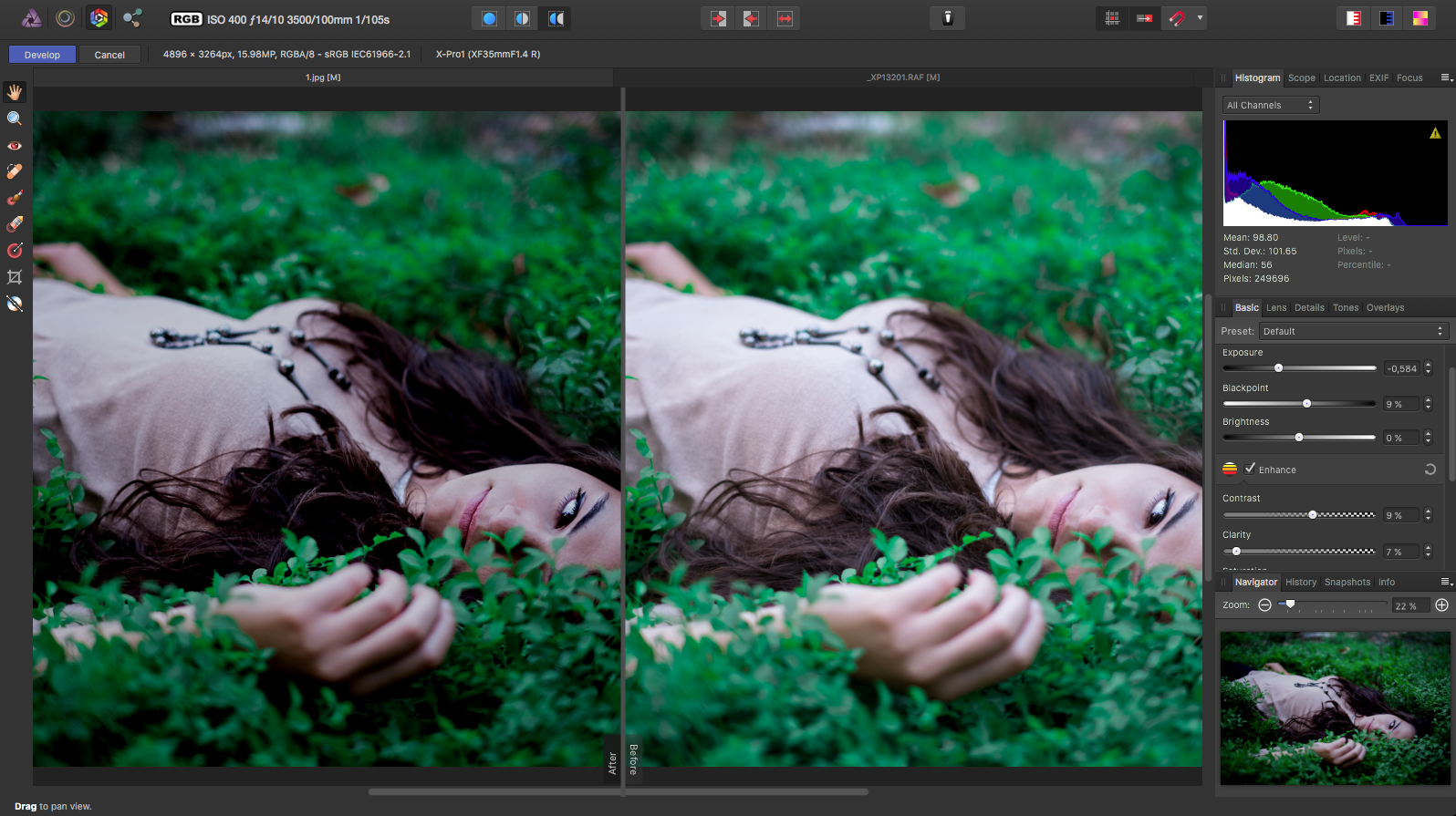Toggle show clipped highlights button

[1354, 18]
